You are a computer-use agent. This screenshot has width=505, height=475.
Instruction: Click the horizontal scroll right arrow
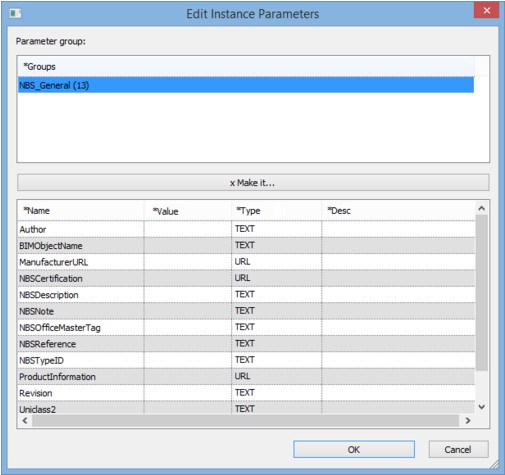pyautogui.click(x=468, y=421)
